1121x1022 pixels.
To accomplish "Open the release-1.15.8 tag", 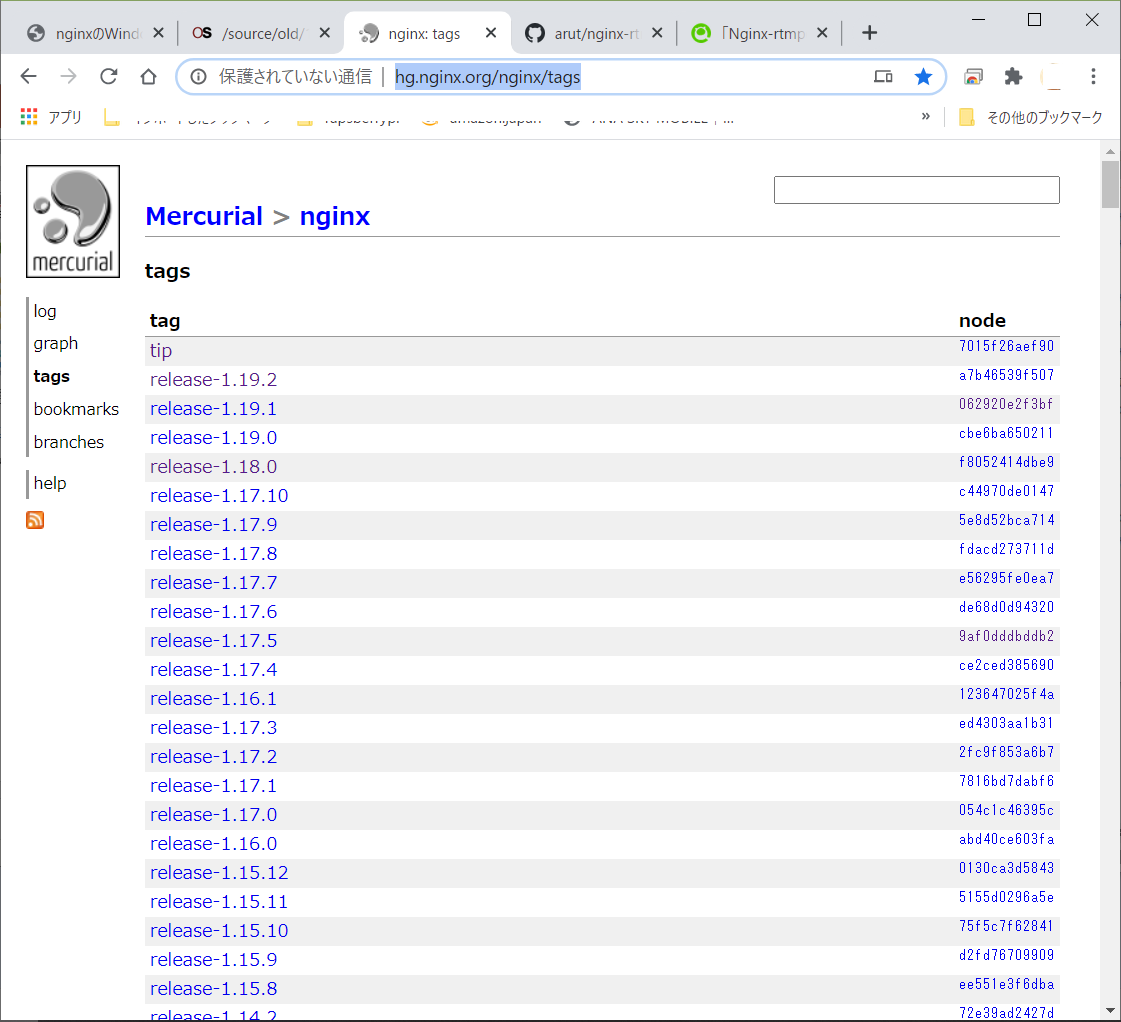I will pyautogui.click(x=213, y=989).
